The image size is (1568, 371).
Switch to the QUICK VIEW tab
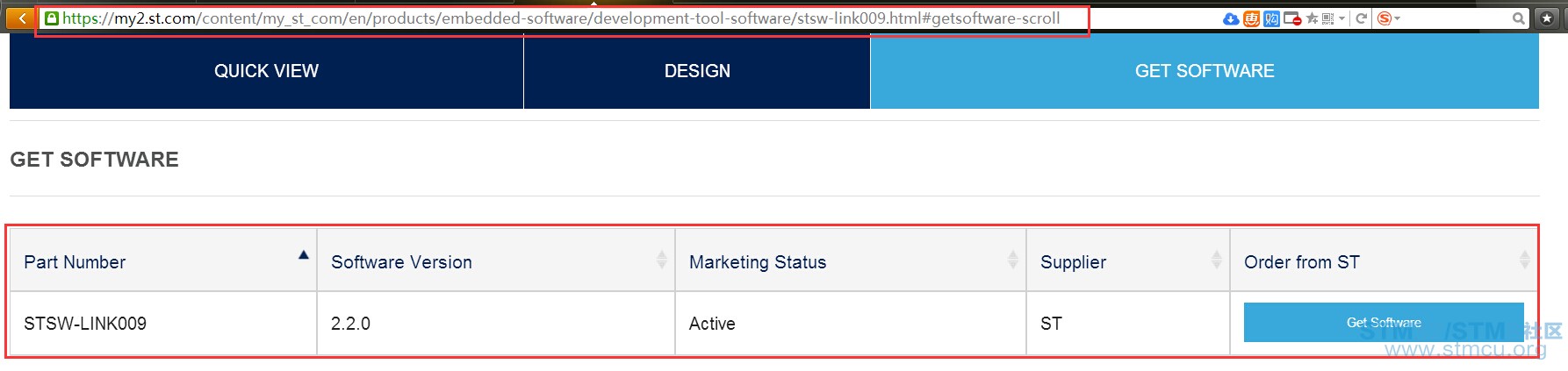tap(266, 71)
